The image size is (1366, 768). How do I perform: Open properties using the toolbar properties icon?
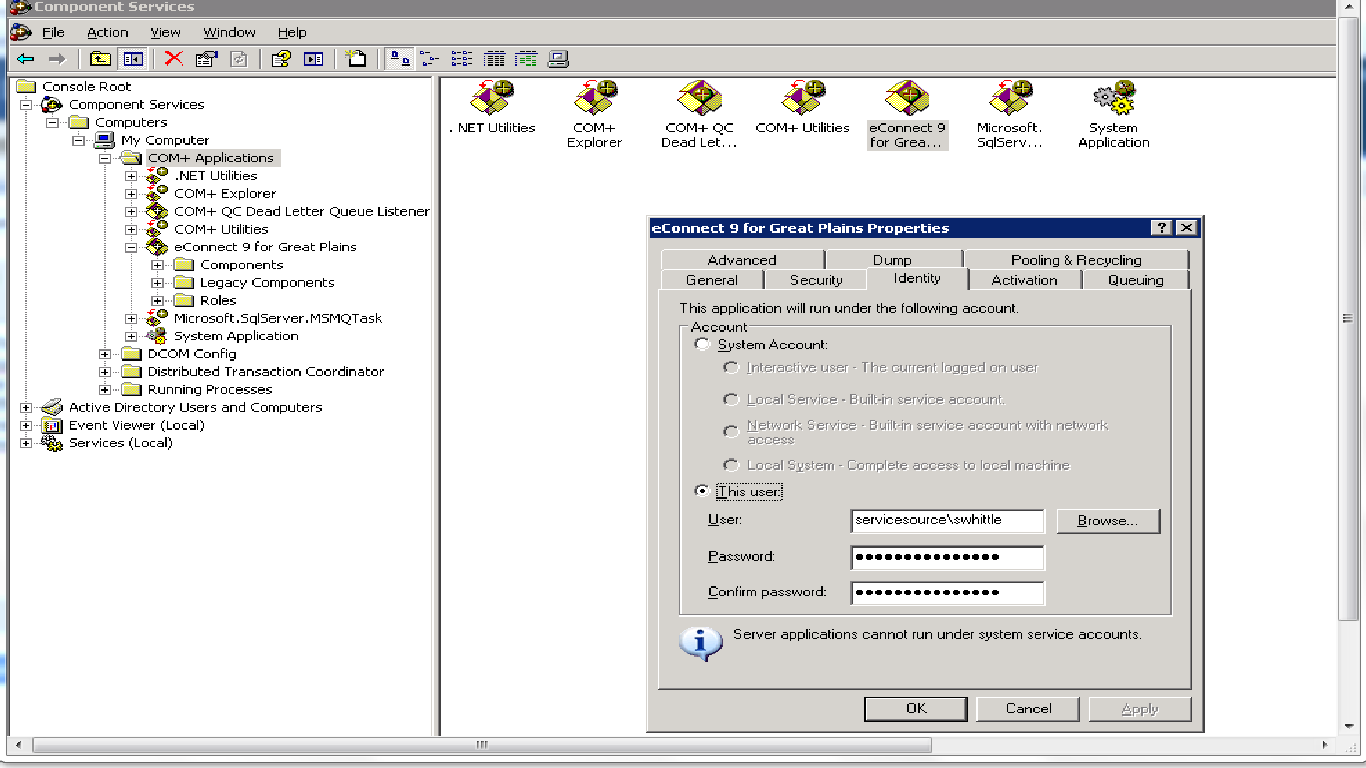pyautogui.click(x=205, y=58)
